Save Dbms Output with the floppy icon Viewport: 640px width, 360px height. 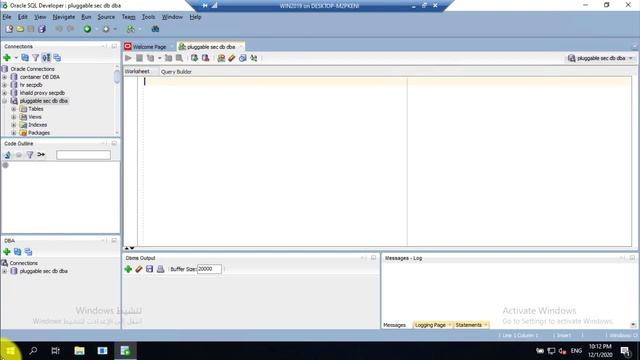149,269
